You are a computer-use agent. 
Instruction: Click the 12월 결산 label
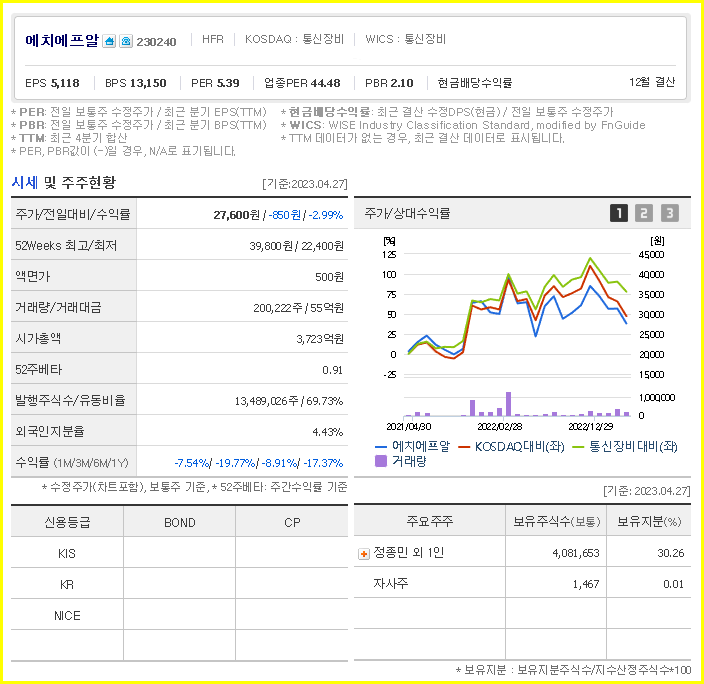coord(652,82)
